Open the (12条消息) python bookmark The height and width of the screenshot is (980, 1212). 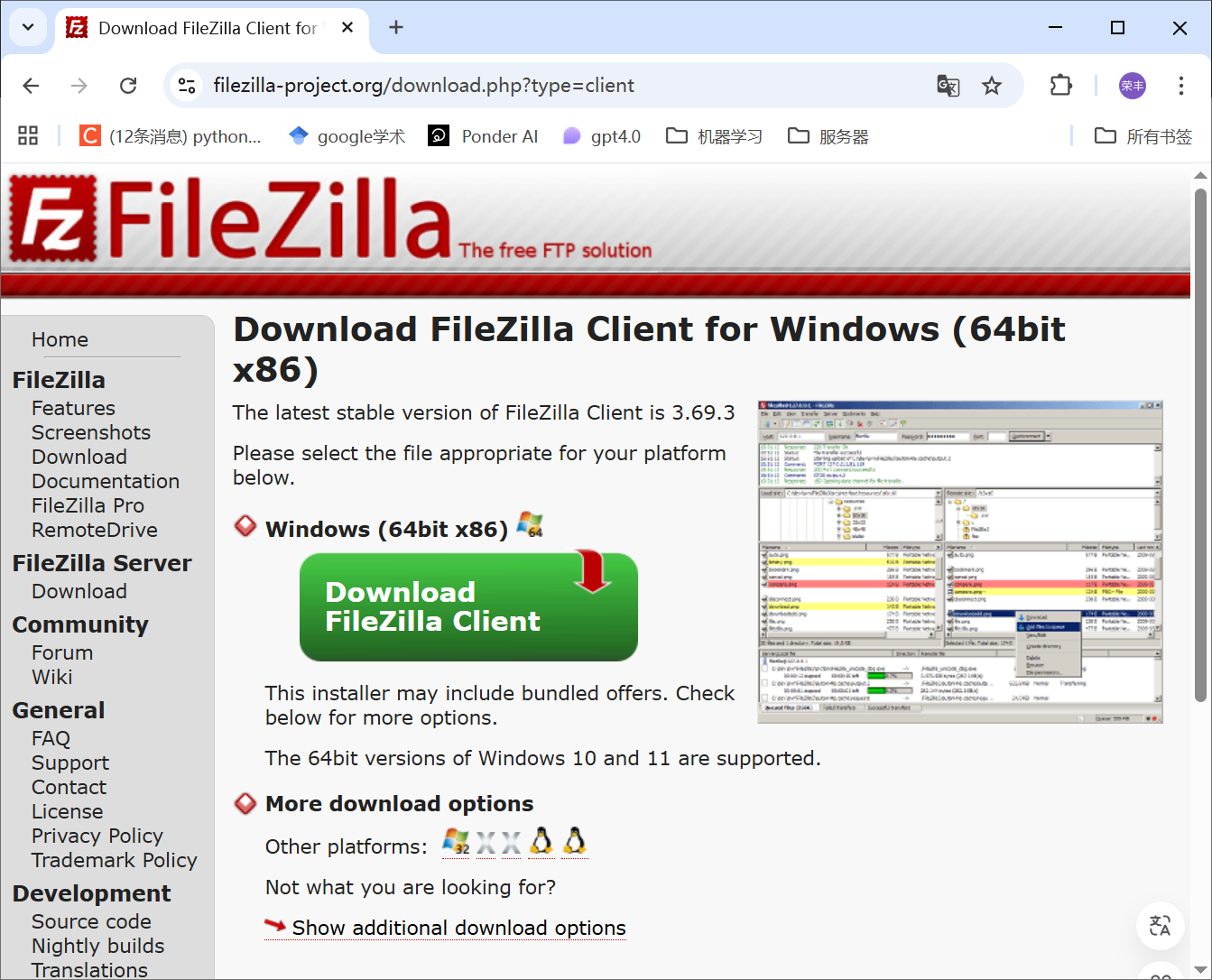point(171,136)
